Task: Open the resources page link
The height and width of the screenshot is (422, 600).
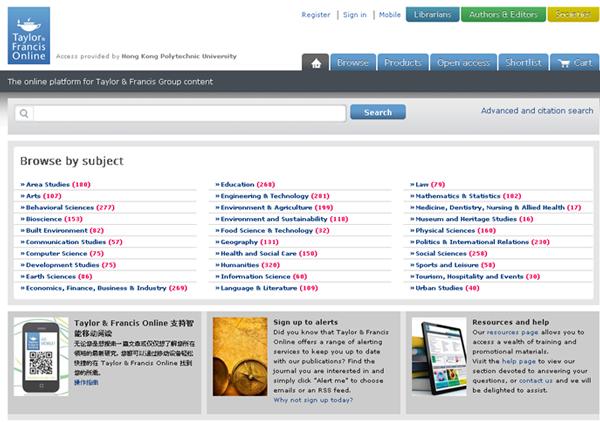Action: pos(512,332)
